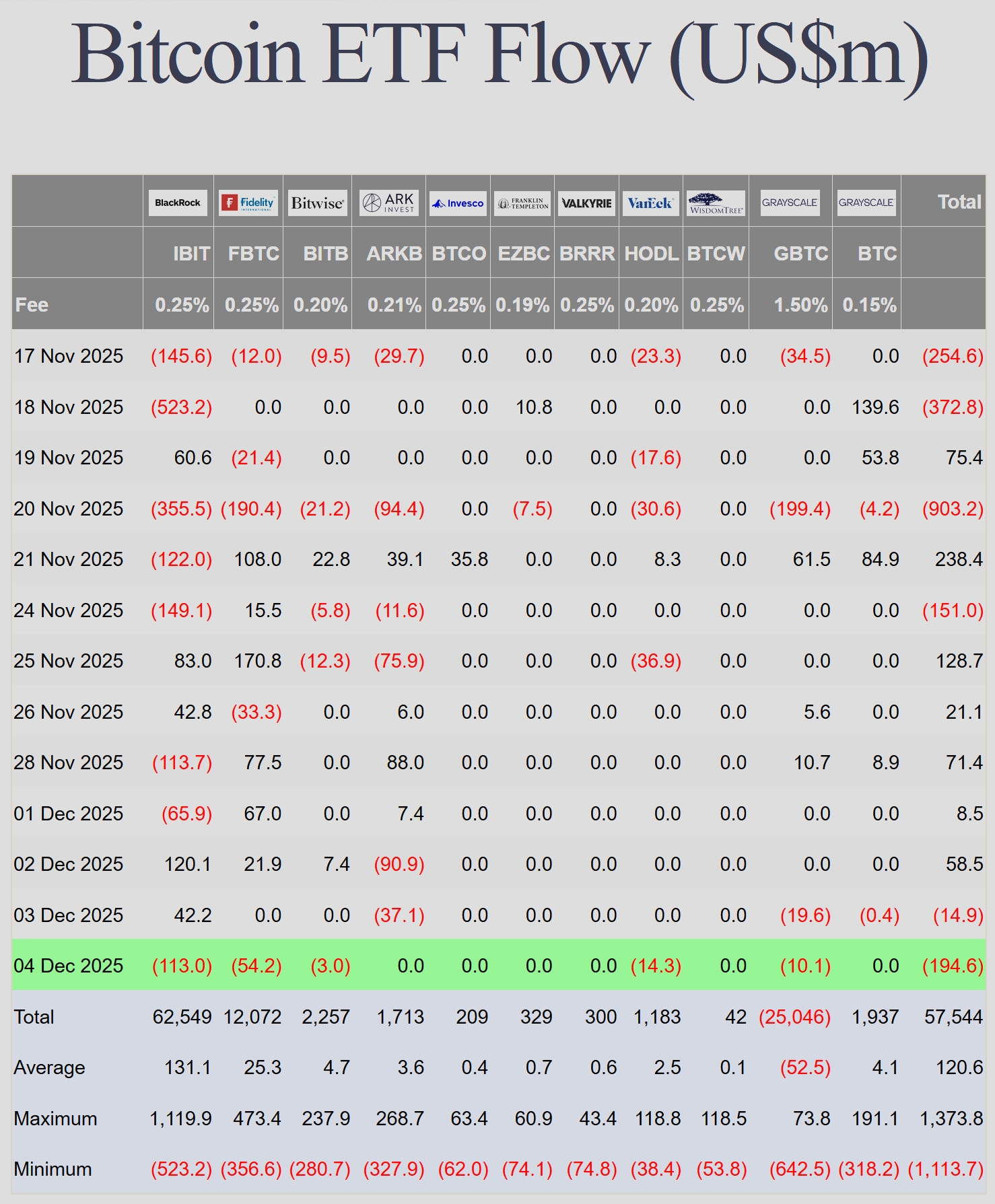Viewport: 995px width, 1204px height.
Task: Click the Grayscale logo above GBTC
Action: (x=790, y=203)
